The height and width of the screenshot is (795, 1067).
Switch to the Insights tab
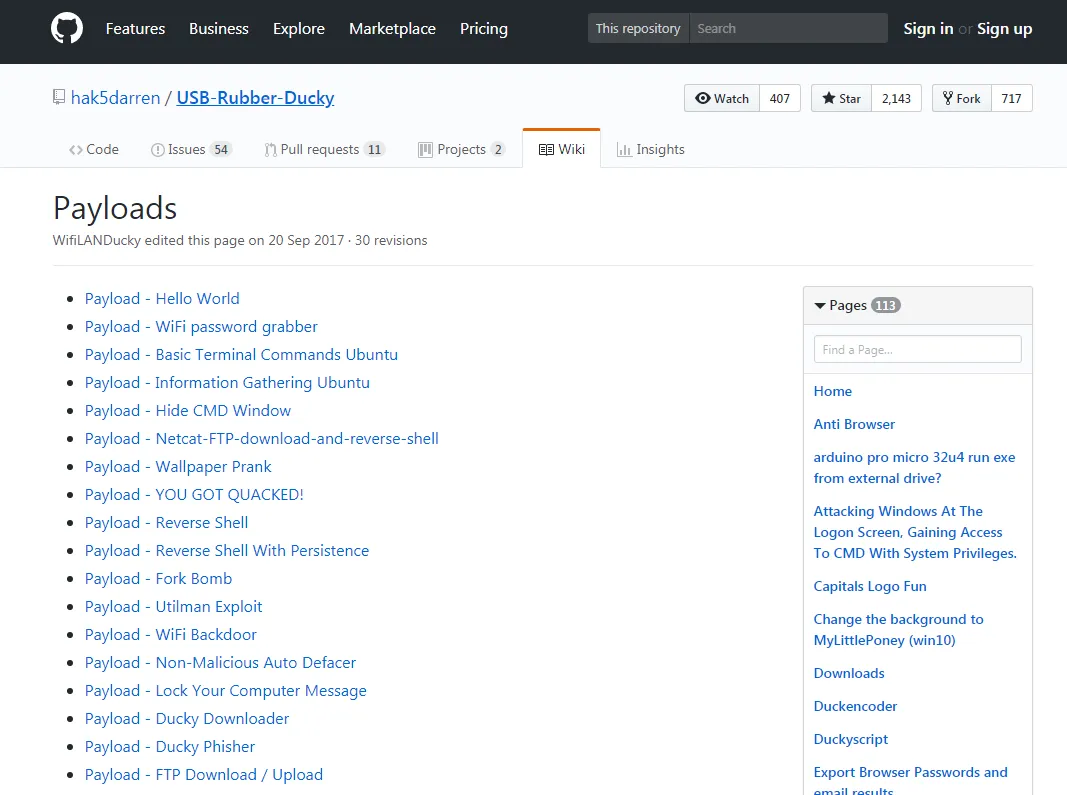coord(651,149)
